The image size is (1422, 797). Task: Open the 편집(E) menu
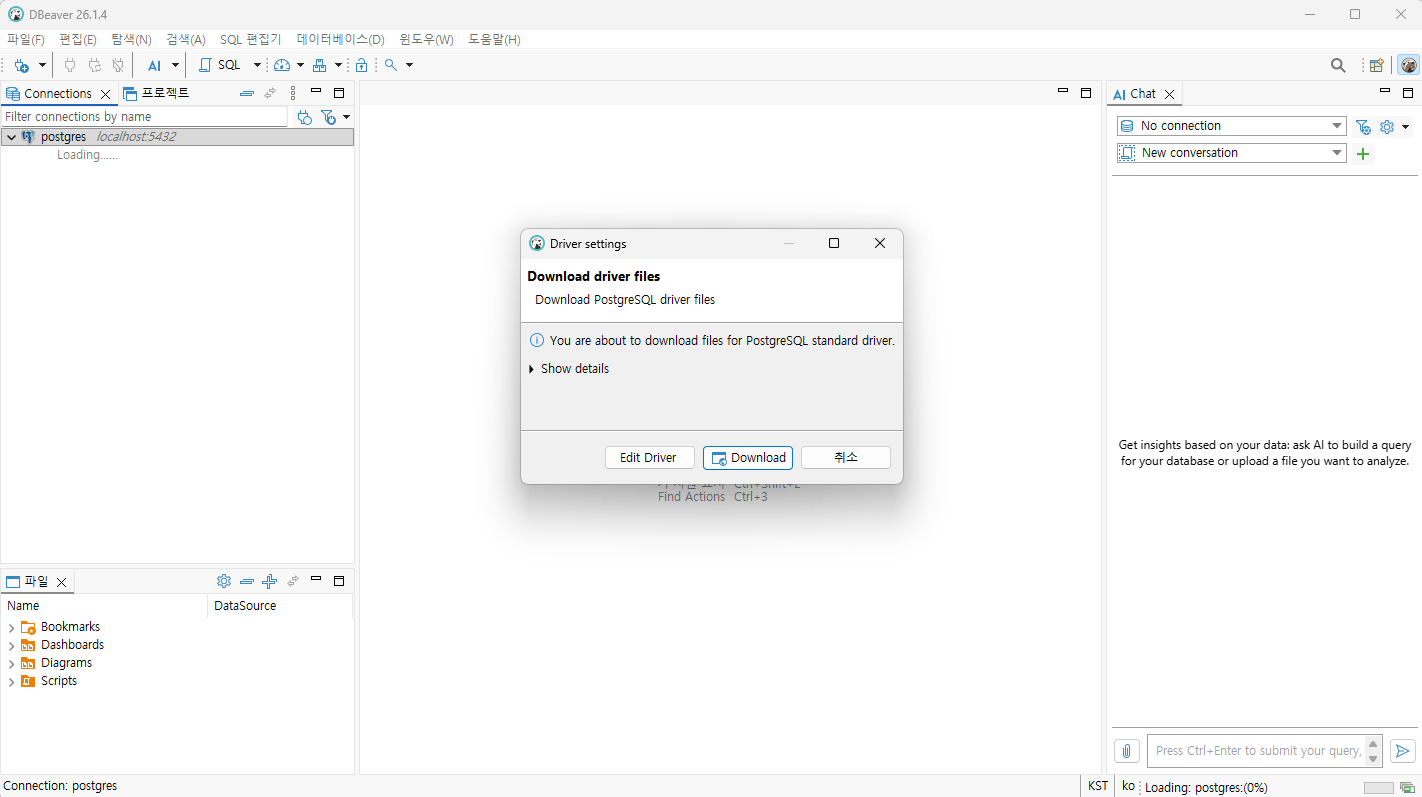click(78, 39)
